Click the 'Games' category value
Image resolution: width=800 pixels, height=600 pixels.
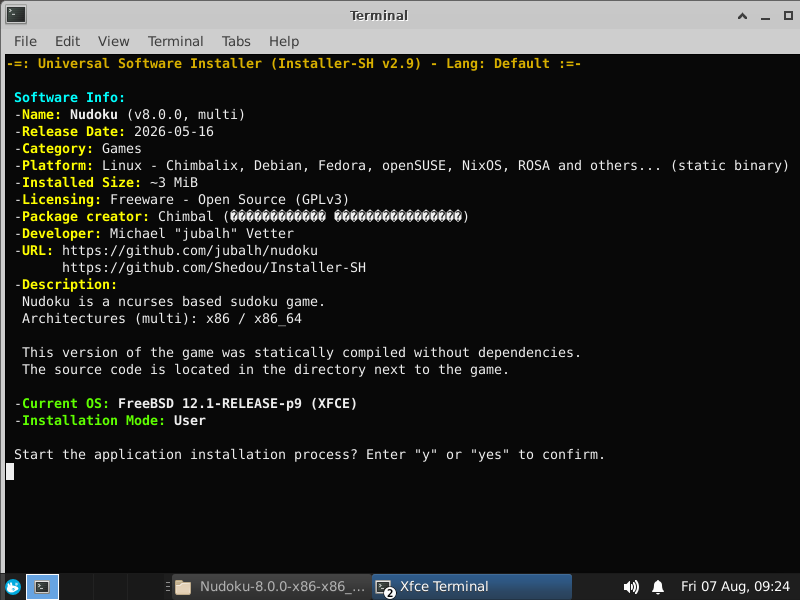(121, 148)
